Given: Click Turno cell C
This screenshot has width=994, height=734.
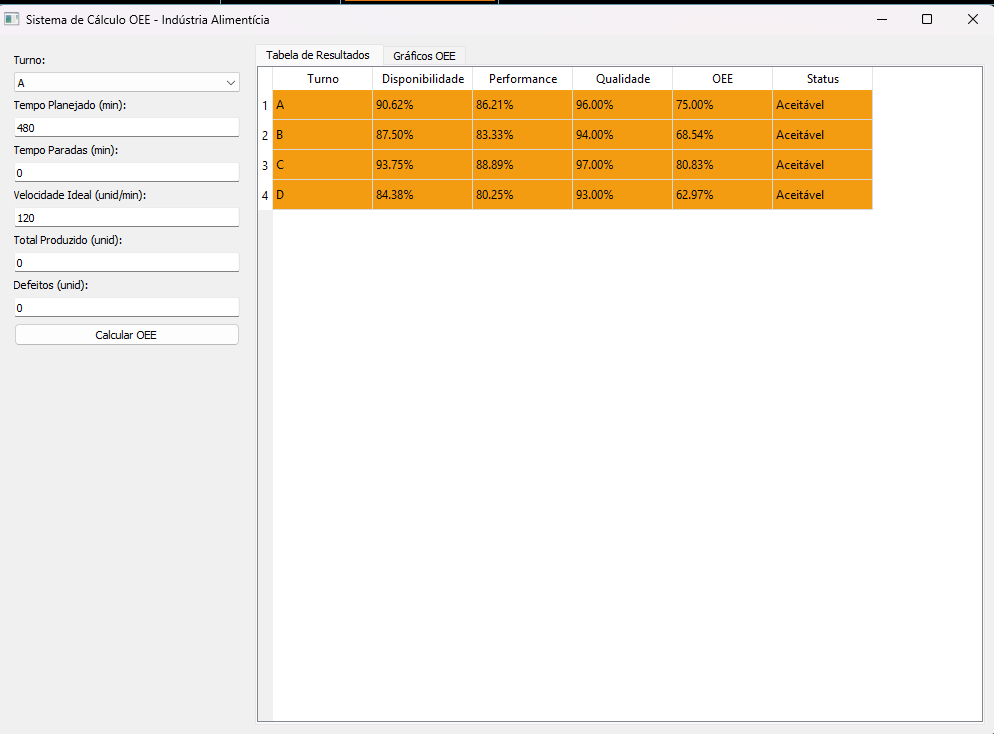Looking at the screenshot, I should (x=323, y=165).
